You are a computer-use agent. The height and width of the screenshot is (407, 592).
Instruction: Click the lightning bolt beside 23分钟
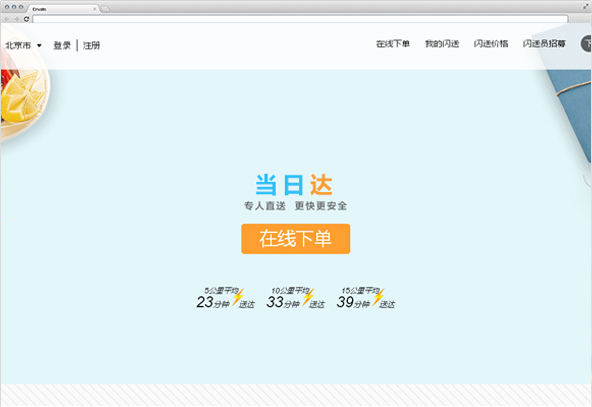click(x=238, y=297)
